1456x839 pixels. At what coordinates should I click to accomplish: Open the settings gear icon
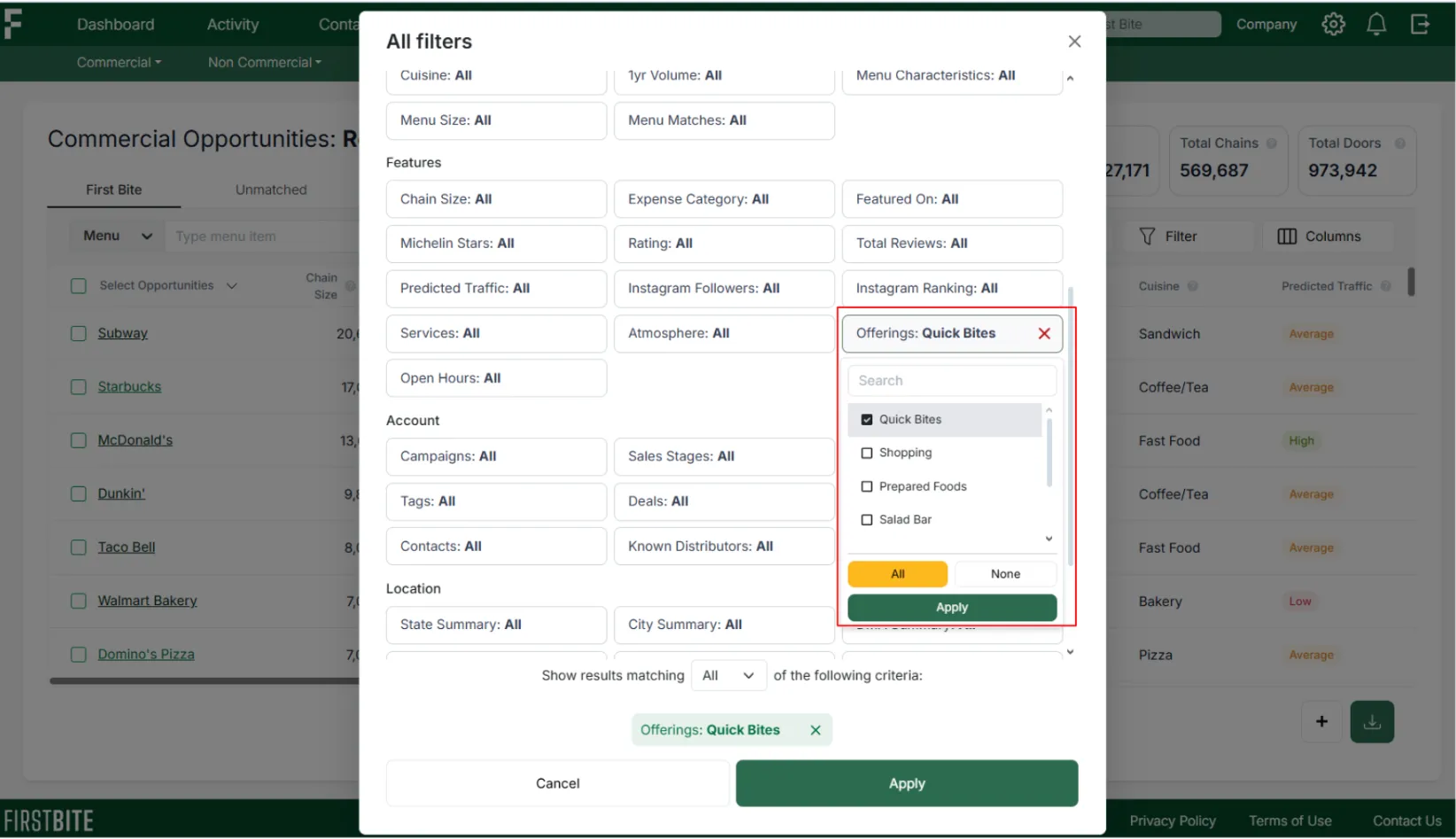pyautogui.click(x=1333, y=25)
